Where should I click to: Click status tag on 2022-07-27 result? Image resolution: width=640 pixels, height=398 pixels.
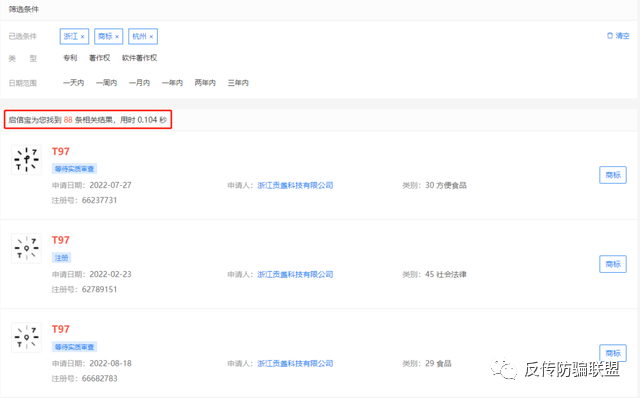coord(74,169)
